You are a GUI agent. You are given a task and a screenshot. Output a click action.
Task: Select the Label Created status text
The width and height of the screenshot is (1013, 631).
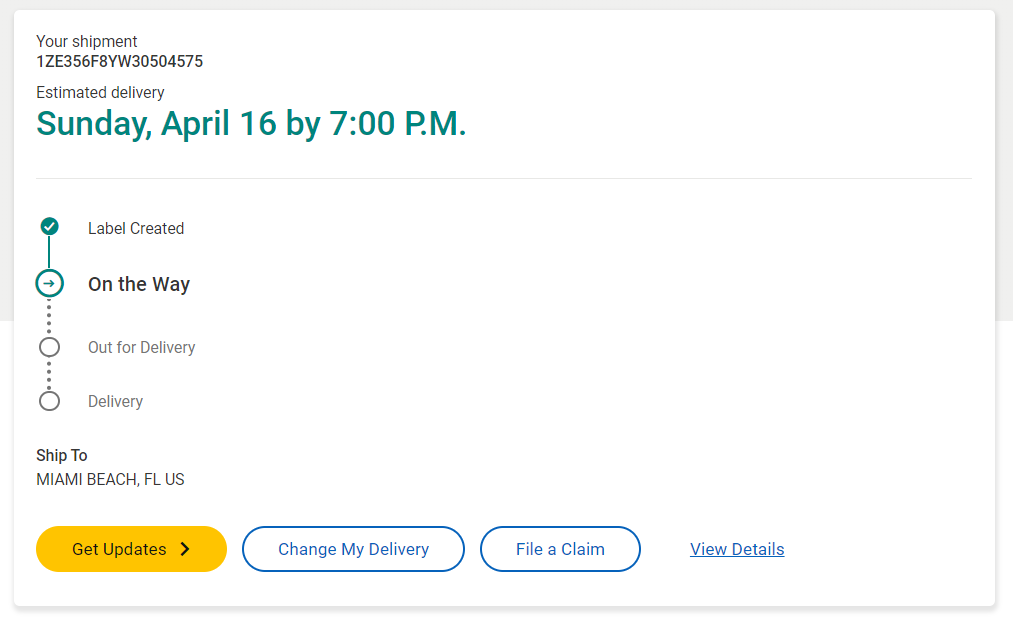click(x=136, y=228)
